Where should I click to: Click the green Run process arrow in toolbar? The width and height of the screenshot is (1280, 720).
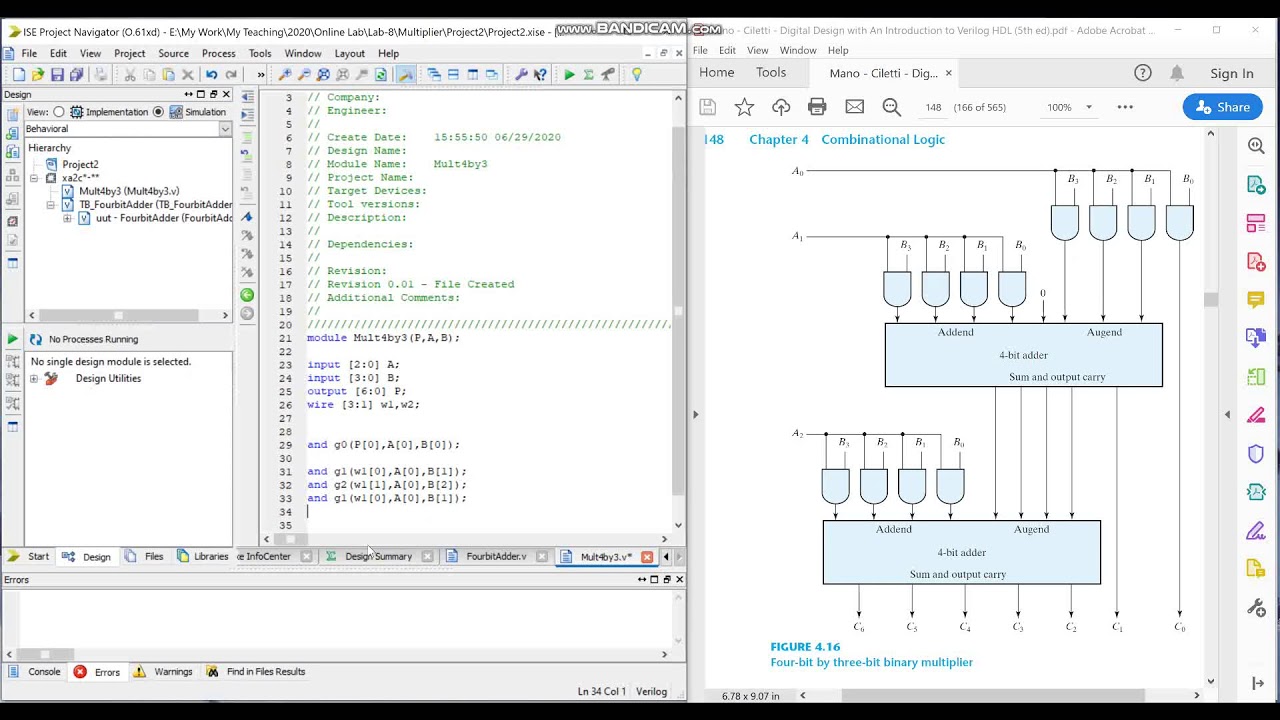click(x=569, y=75)
